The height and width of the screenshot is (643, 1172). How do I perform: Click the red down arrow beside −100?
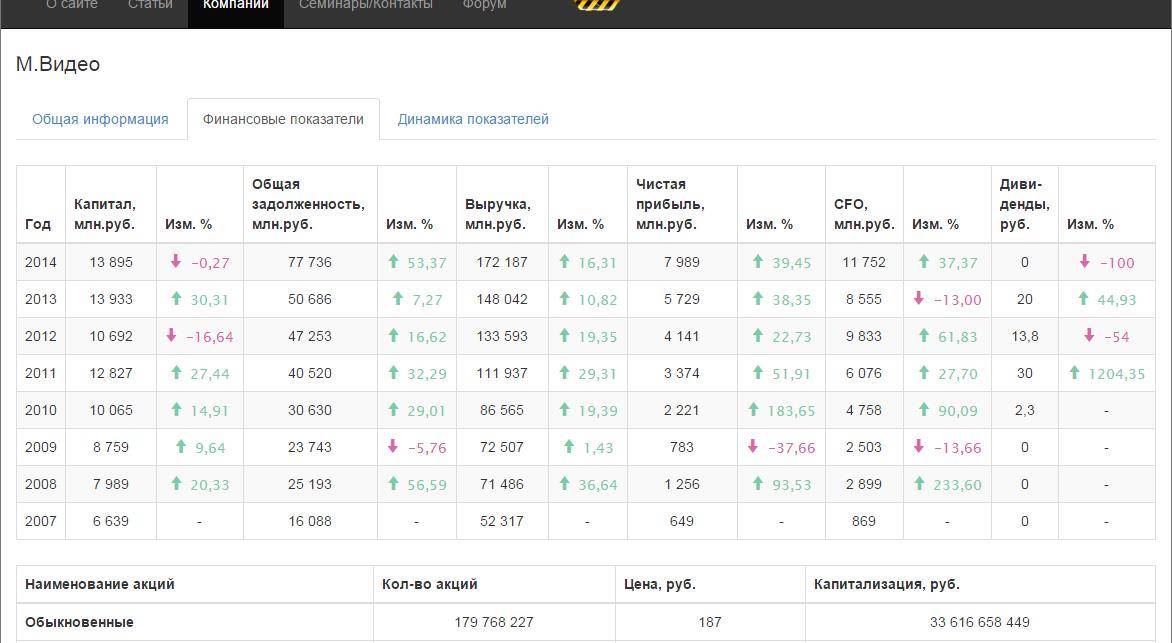click(x=1085, y=262)
